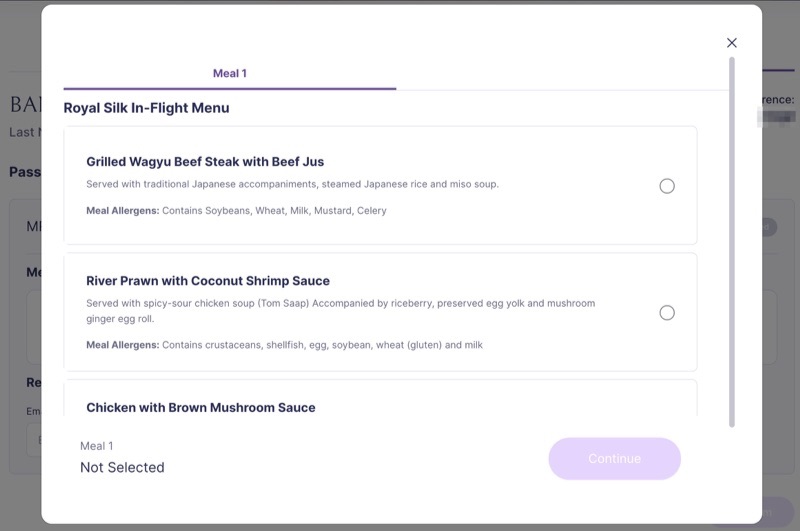
Task: Close the meal selection dialog
Action: (732, 43)
